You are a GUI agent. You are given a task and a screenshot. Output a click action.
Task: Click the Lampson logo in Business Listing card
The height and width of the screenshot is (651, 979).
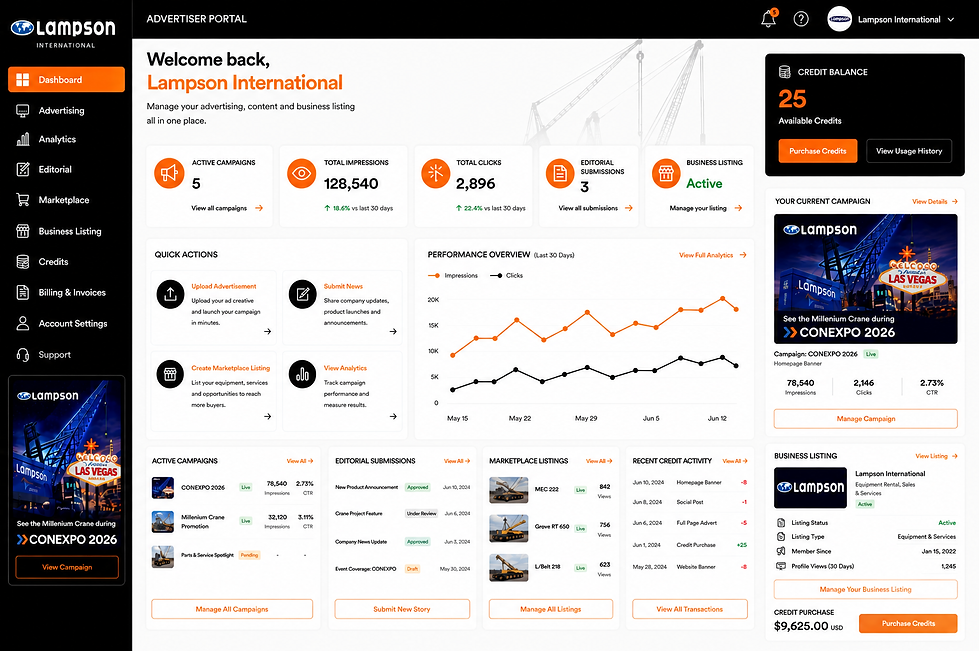[x=810, y=487]
